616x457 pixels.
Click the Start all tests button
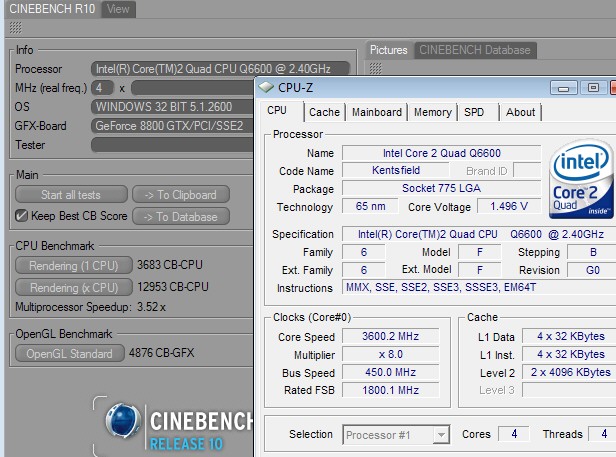(x=71, y=195)
